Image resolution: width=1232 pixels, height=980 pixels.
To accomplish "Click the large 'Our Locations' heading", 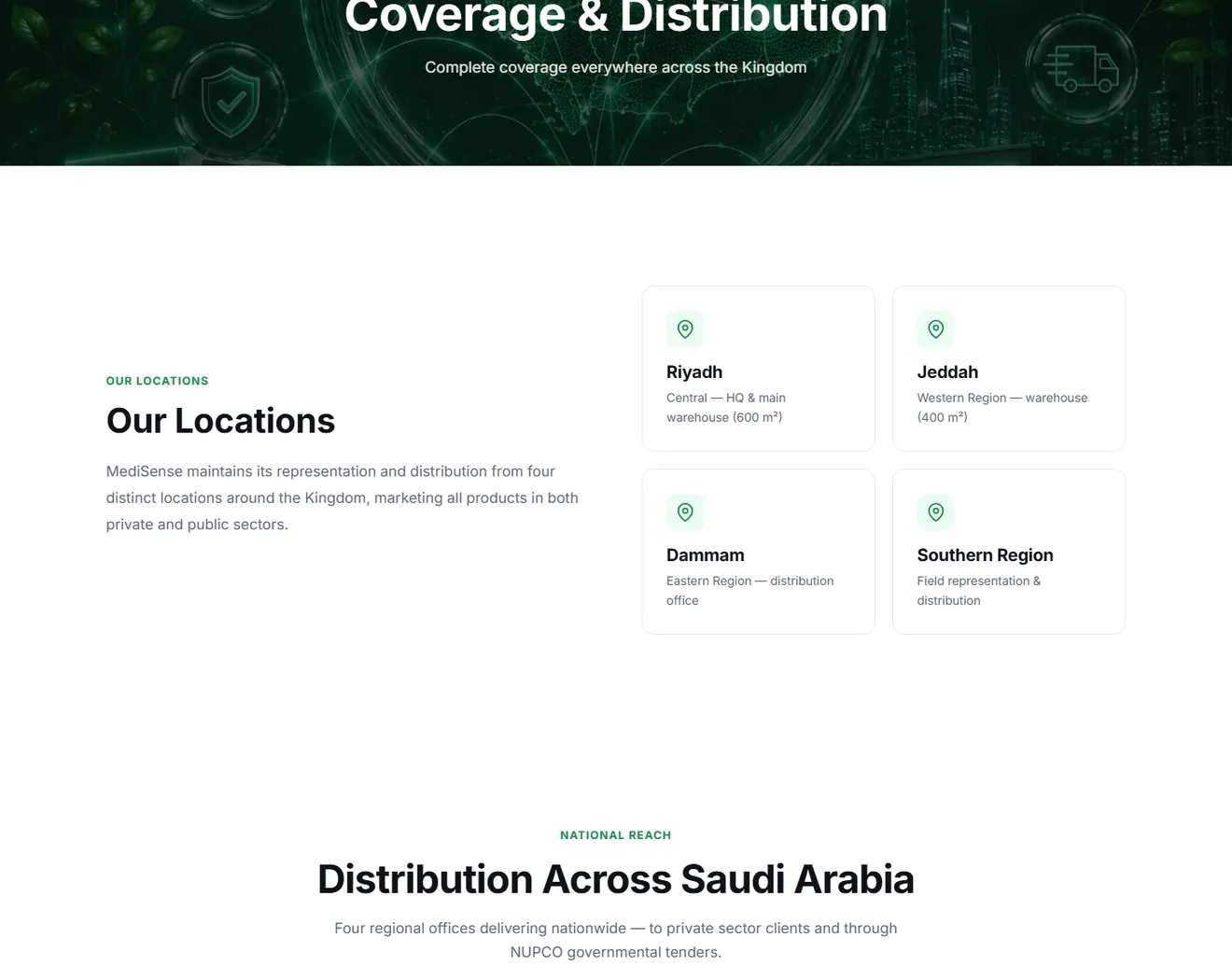I will tap(220, 421).
